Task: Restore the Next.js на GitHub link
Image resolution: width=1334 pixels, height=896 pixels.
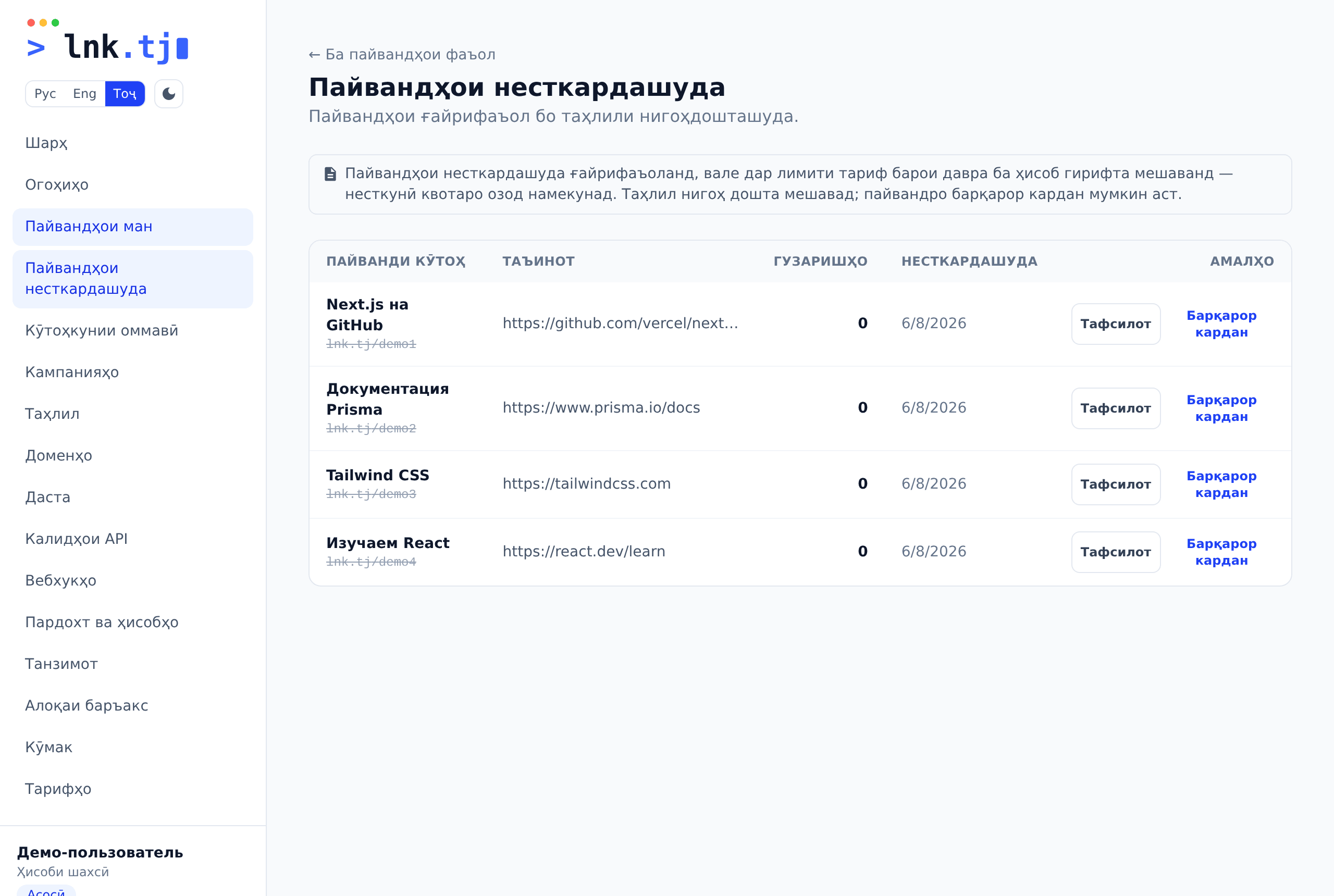Action: 1221,324
